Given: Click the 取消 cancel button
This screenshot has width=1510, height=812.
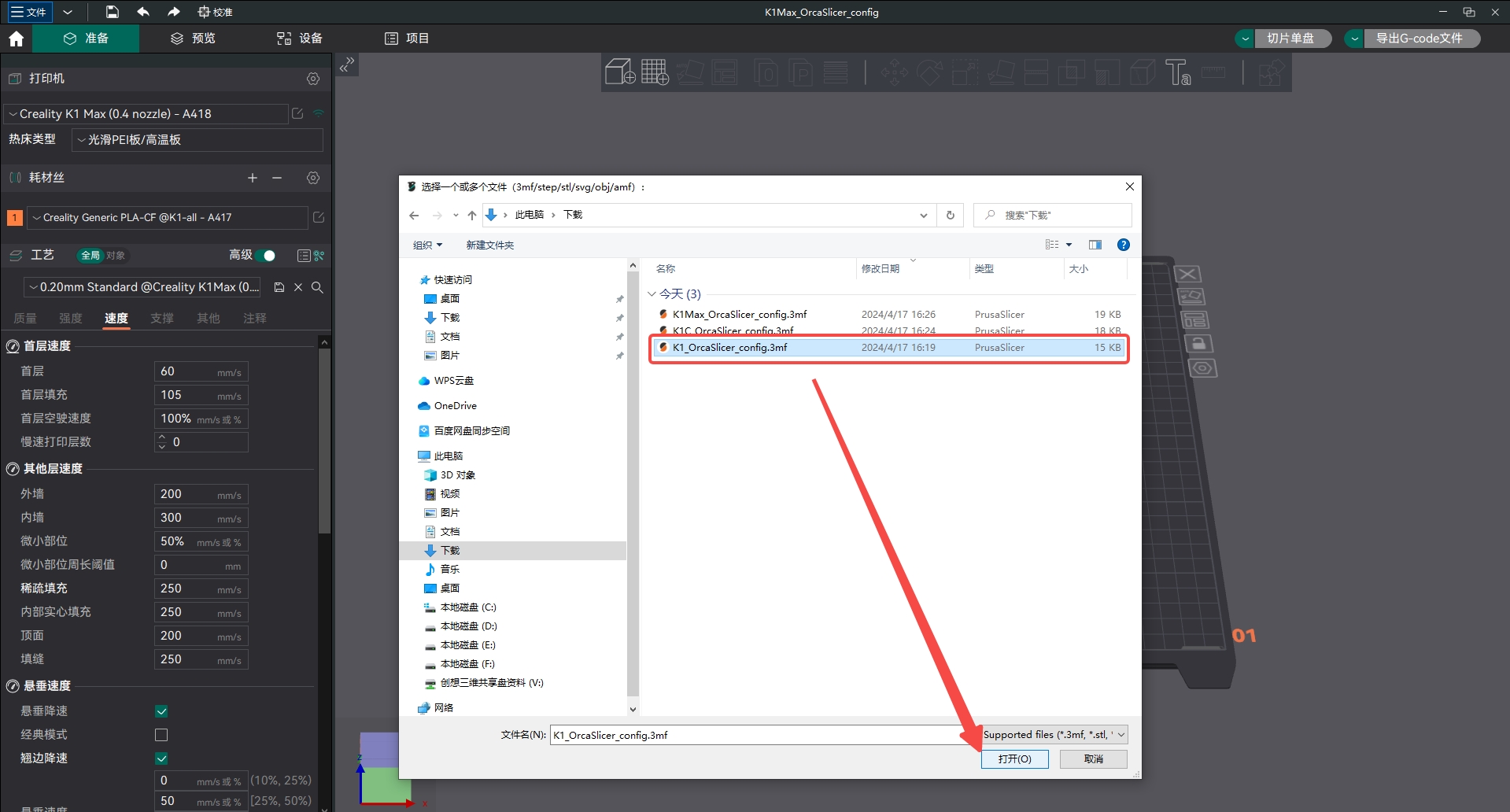Looking at the screenshot, I should click(1093, 758).
